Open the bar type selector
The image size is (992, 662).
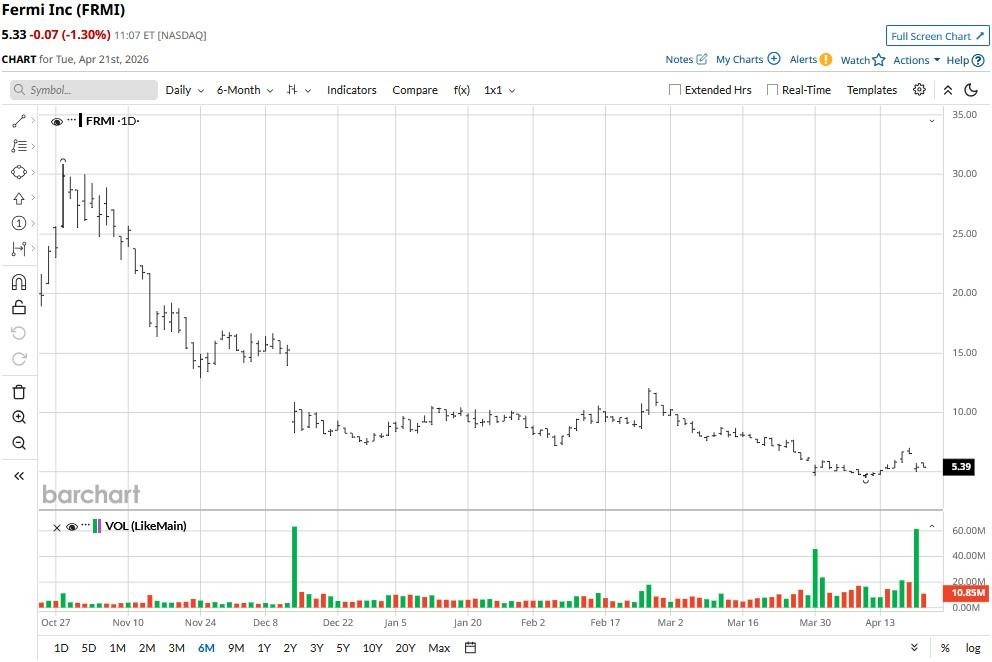coord(299,90)
